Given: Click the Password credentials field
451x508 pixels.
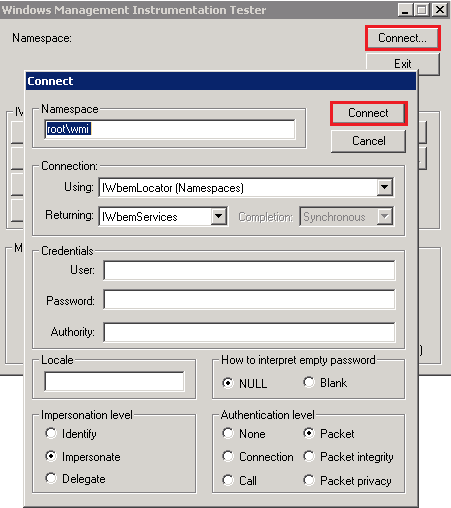Looking at the screenshot, I should pyautogui.click(x=249, y=299).
